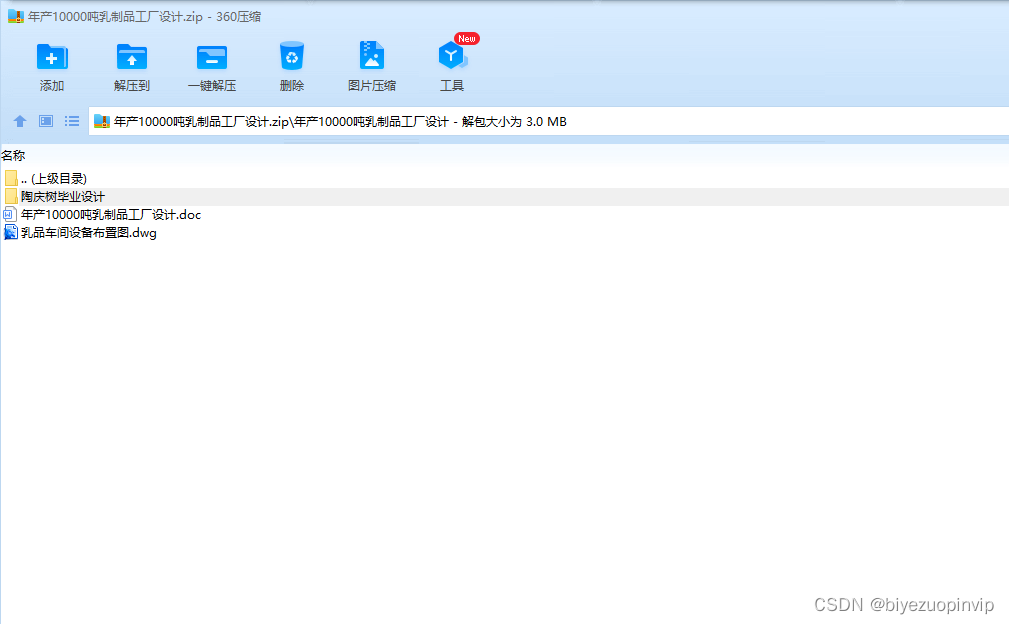This screenshot has height=624, width=1009.
Task: Click the archive icon in path bar
Action: coord(102,121)
